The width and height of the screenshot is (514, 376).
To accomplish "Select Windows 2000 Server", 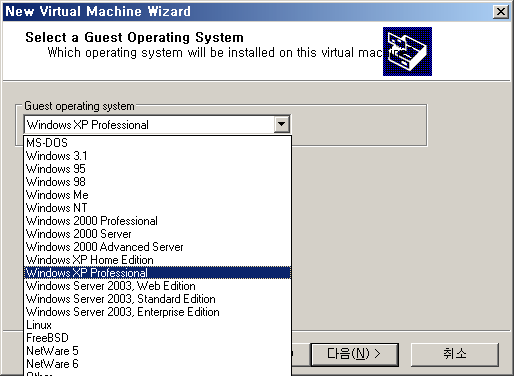I will [x=157, y=234].
